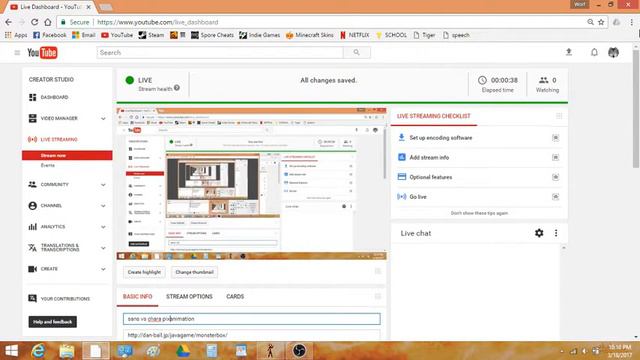The image size is (640, 360).
Task: Open Apps bookmarks shortcut
Action: (x=16, y=35)
